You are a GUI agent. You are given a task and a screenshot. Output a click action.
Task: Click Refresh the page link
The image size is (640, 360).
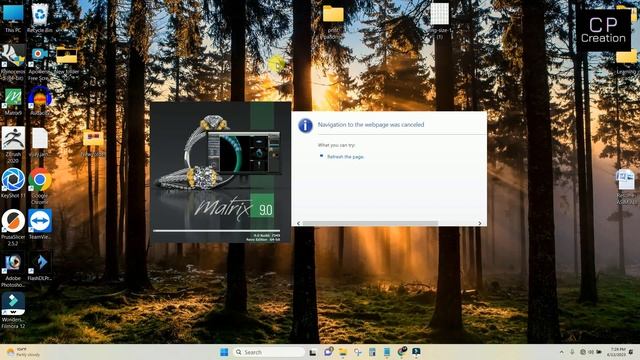click(x=345, y=157)
